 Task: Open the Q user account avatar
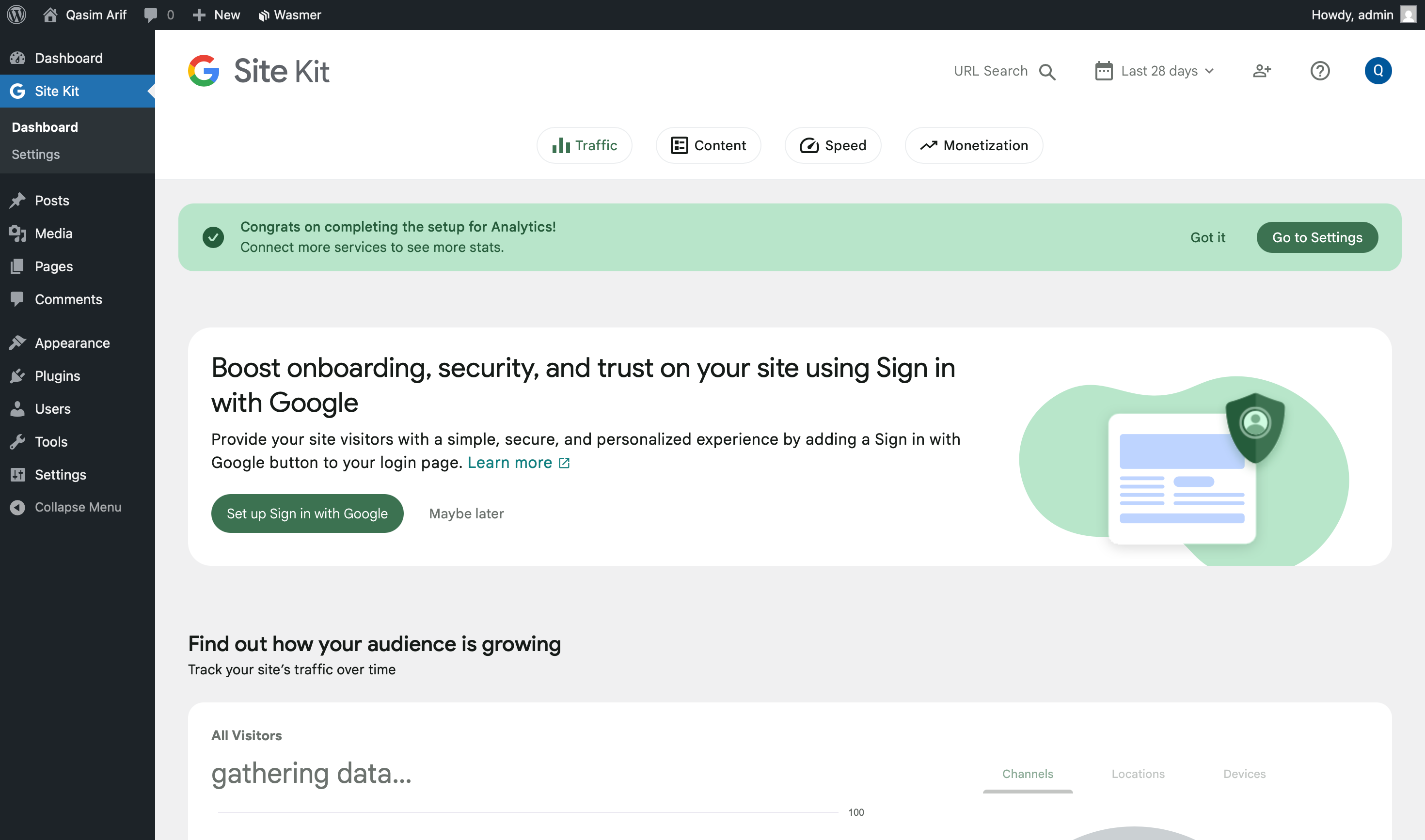[1378, 71]
